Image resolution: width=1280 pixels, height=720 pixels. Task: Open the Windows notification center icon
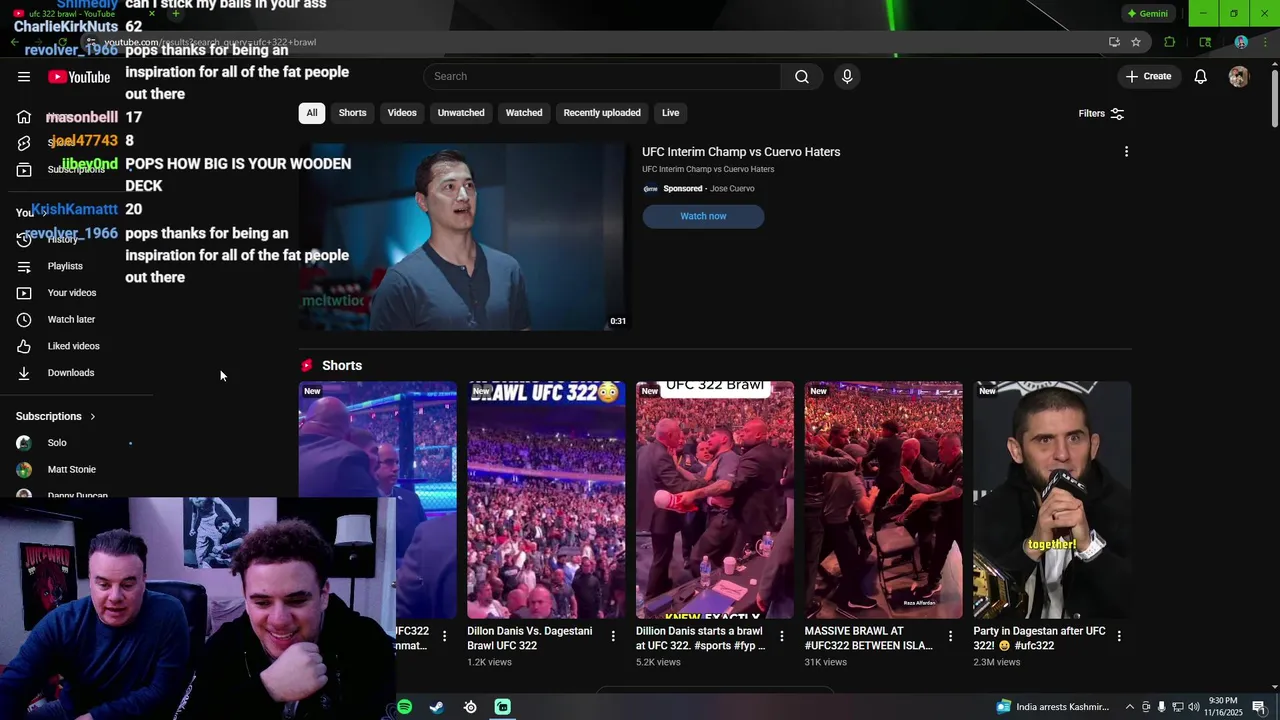point(1259,707)
